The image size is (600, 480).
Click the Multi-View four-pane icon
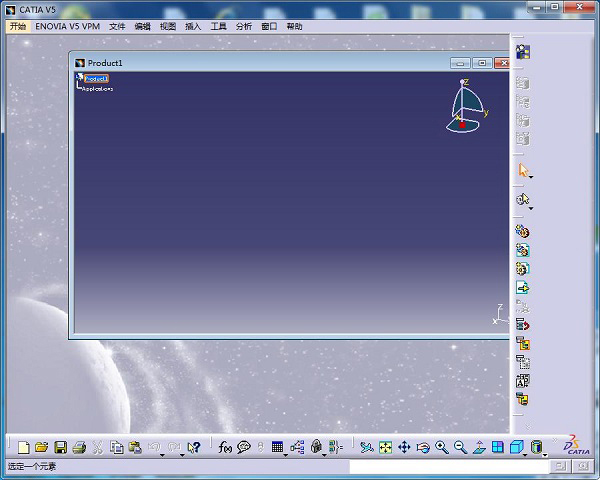click(x=498, y=447)
